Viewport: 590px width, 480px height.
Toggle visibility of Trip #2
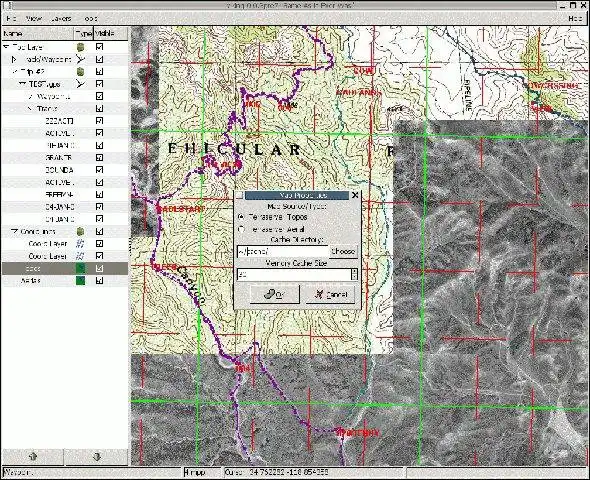99,71
